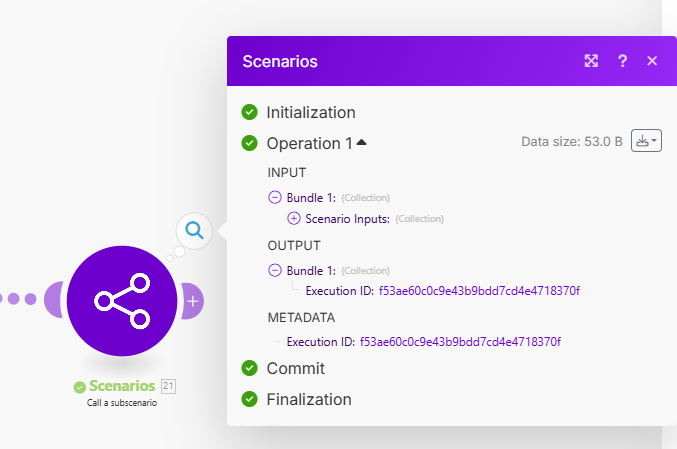The image size is (677, 449).
Task: Expand the Scenario Inputs collection
Action: point(293,218)
